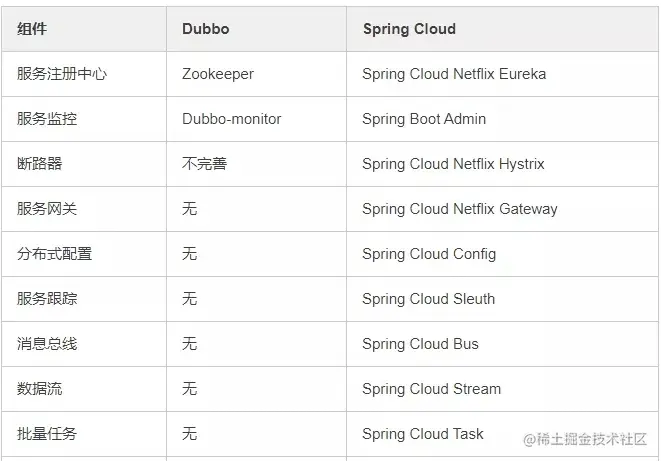Click the 分布式配置 row label

pos(54,254)
